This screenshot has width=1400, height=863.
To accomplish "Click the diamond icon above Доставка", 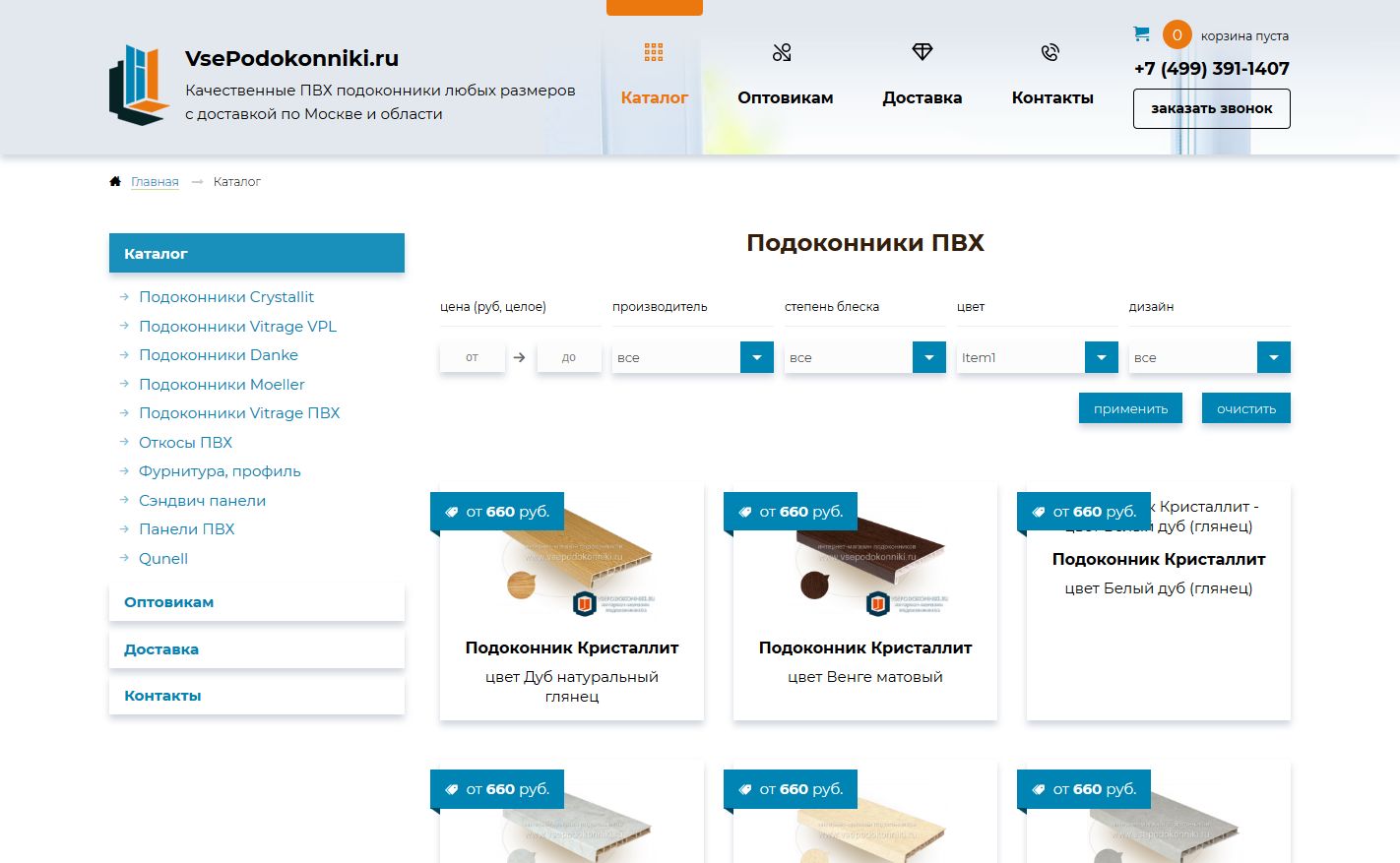I will 923,51.
